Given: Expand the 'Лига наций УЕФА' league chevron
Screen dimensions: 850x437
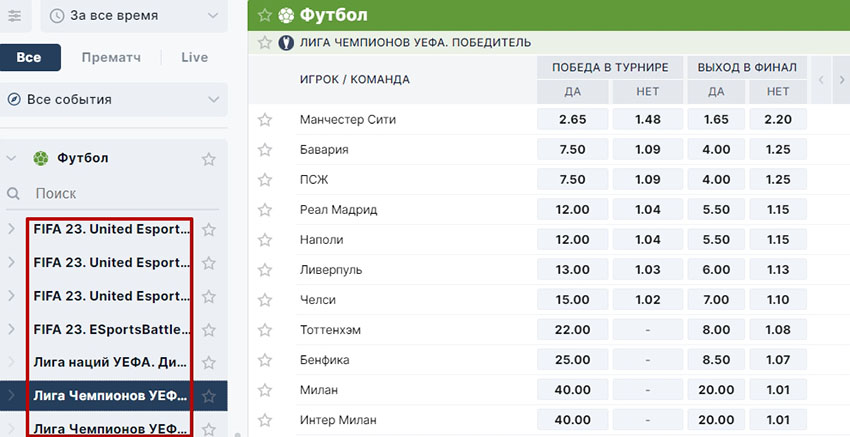Looking at the screenshot, I should [x=11, y=363].
